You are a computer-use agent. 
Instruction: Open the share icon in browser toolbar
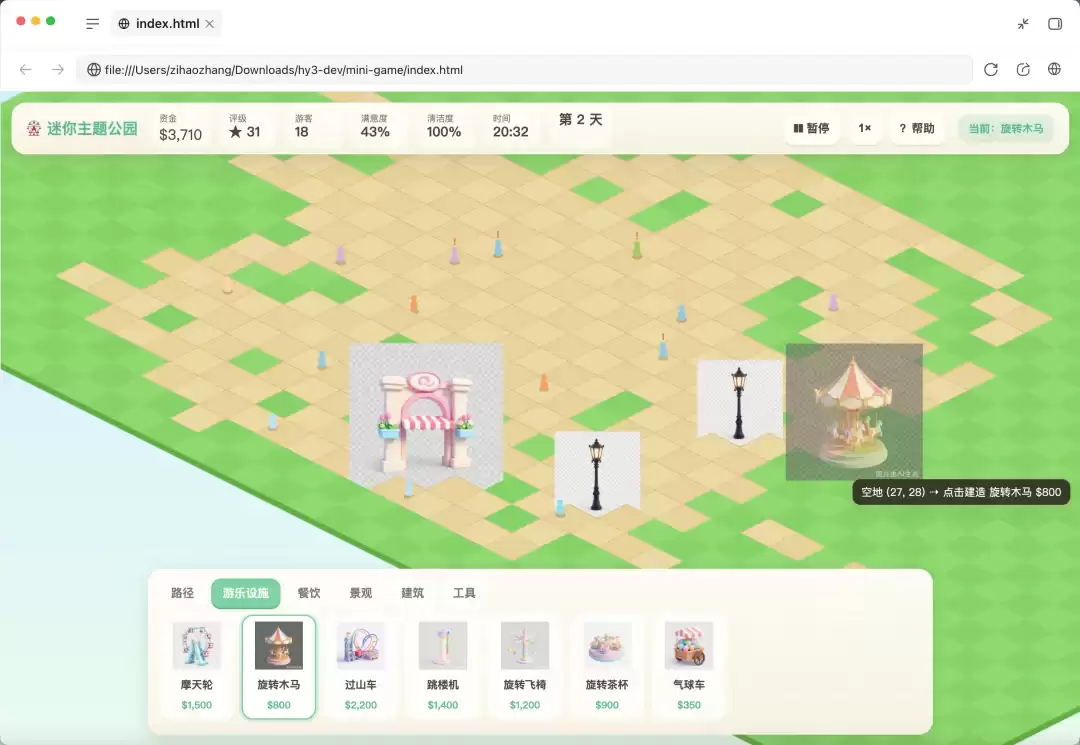[1023, 70]
